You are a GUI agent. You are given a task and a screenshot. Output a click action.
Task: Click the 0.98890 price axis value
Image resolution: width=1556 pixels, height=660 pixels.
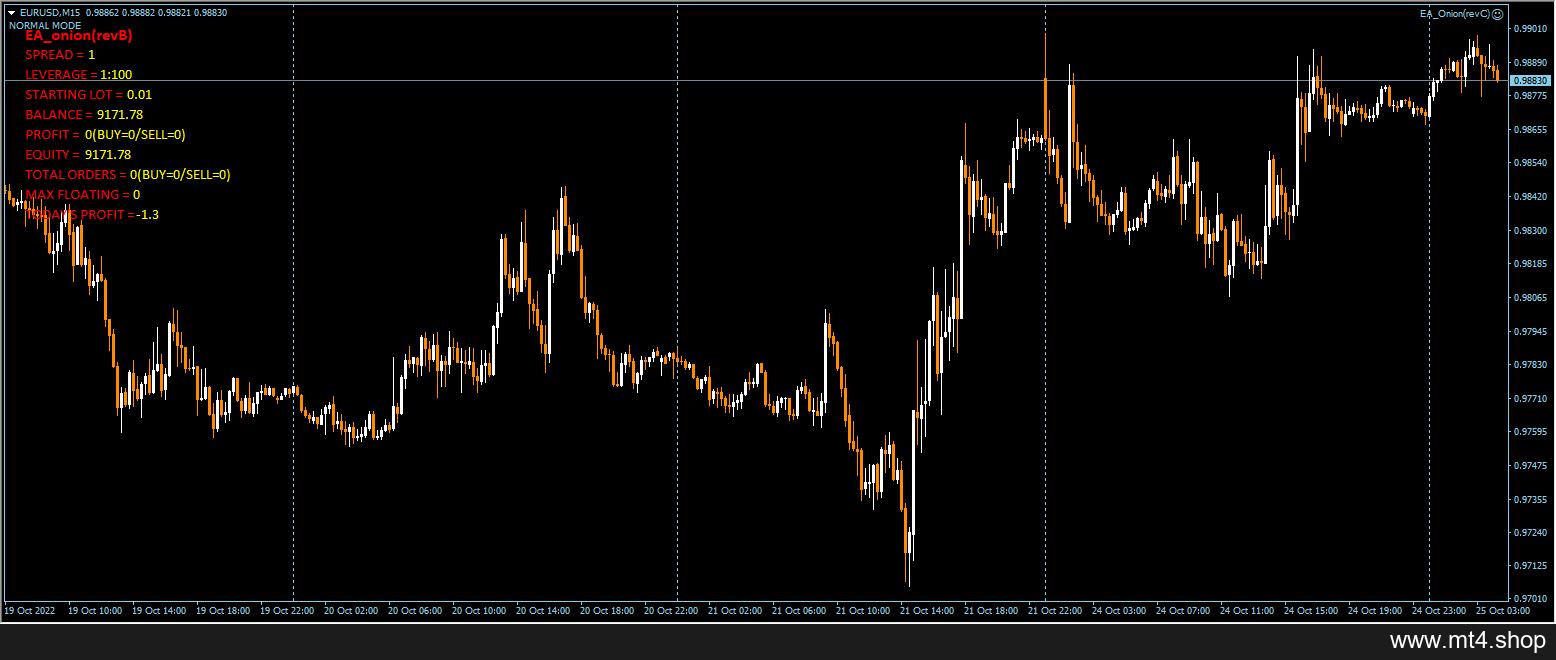coord(1532,63)
